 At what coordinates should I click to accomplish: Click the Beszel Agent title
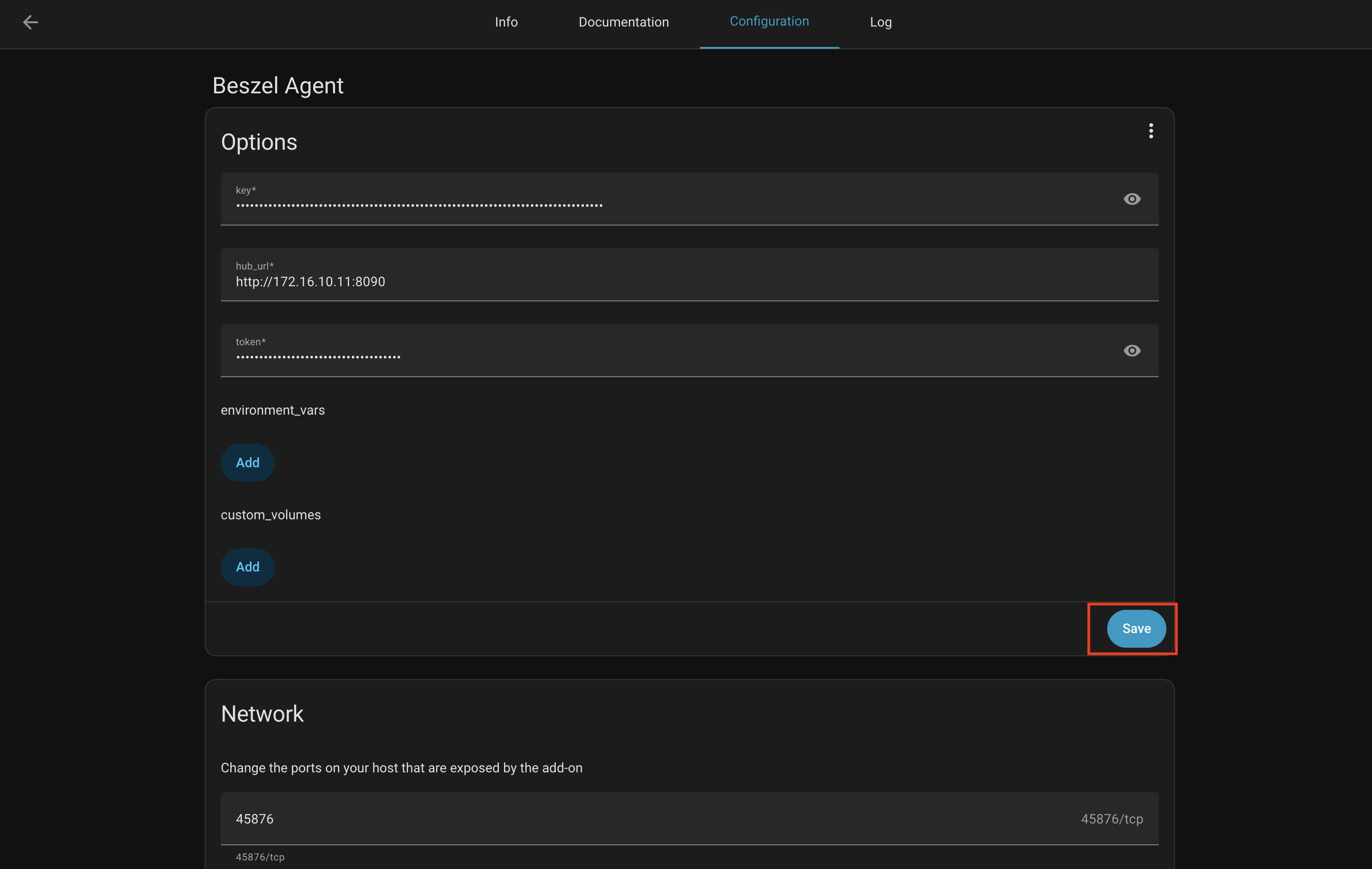coord(278,85)
